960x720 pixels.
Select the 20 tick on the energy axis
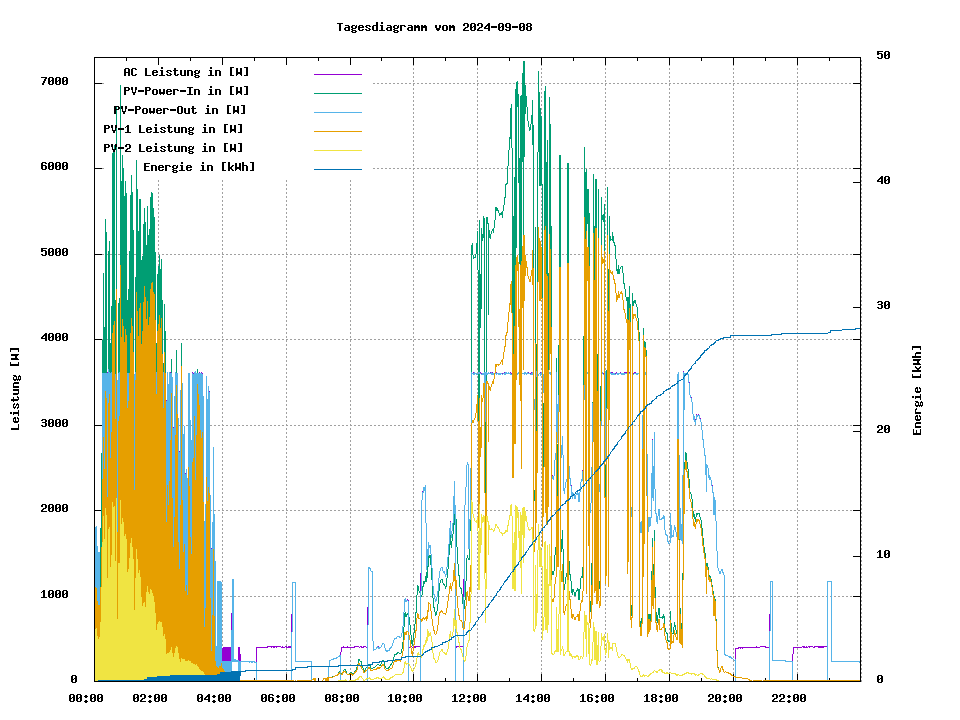point(883,430)
